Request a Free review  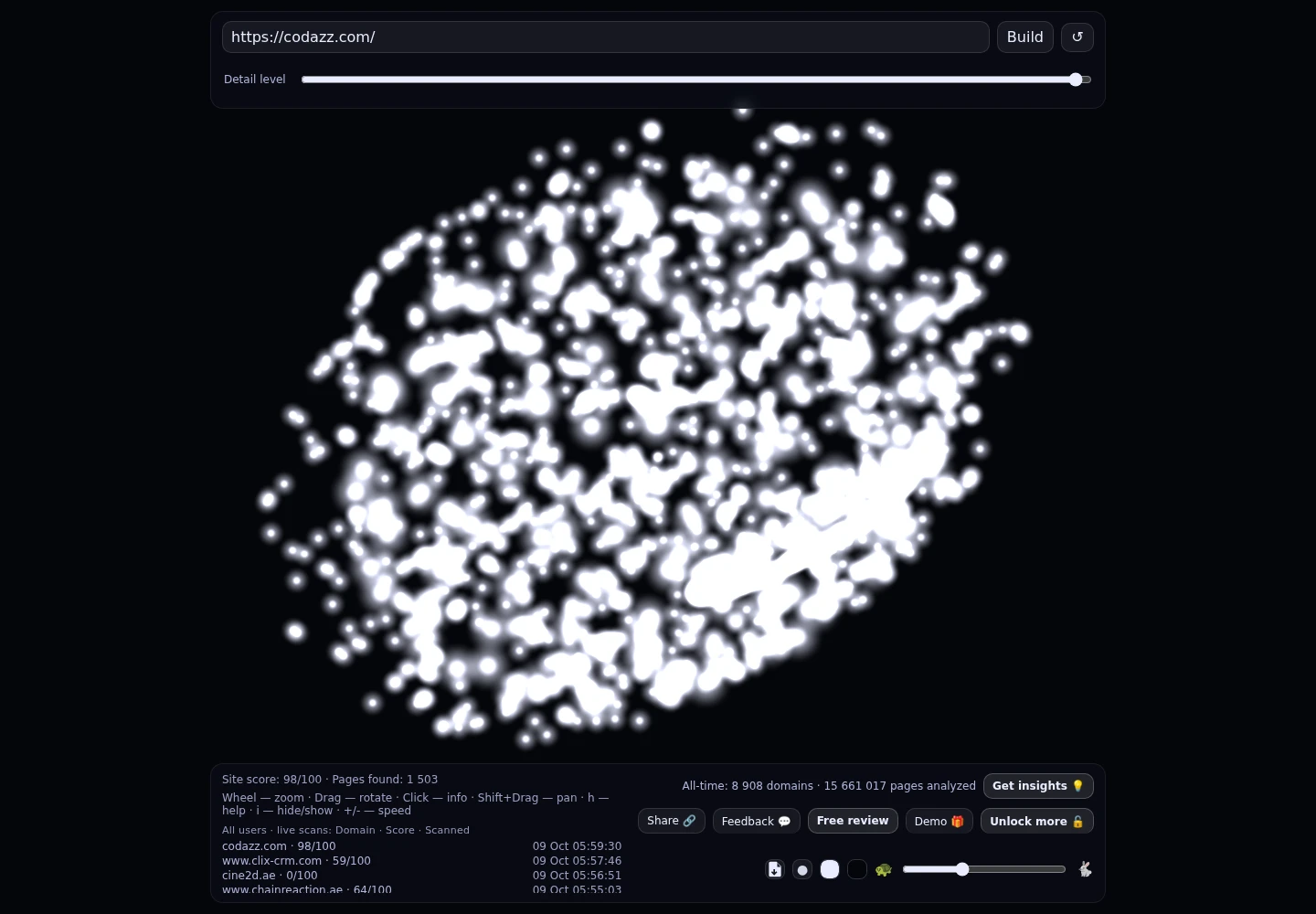point(853,821)
